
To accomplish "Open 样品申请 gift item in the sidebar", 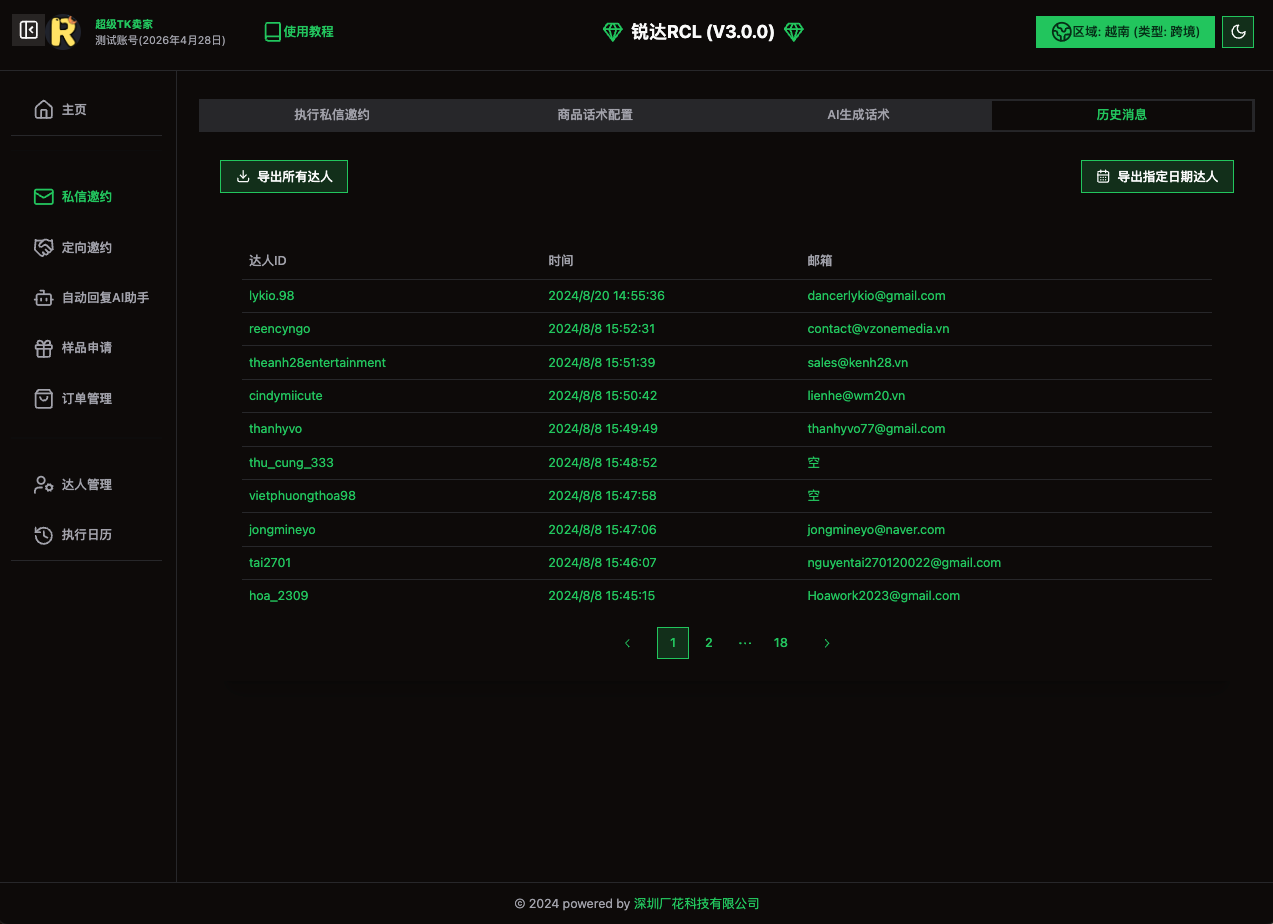I will (86, 348).
